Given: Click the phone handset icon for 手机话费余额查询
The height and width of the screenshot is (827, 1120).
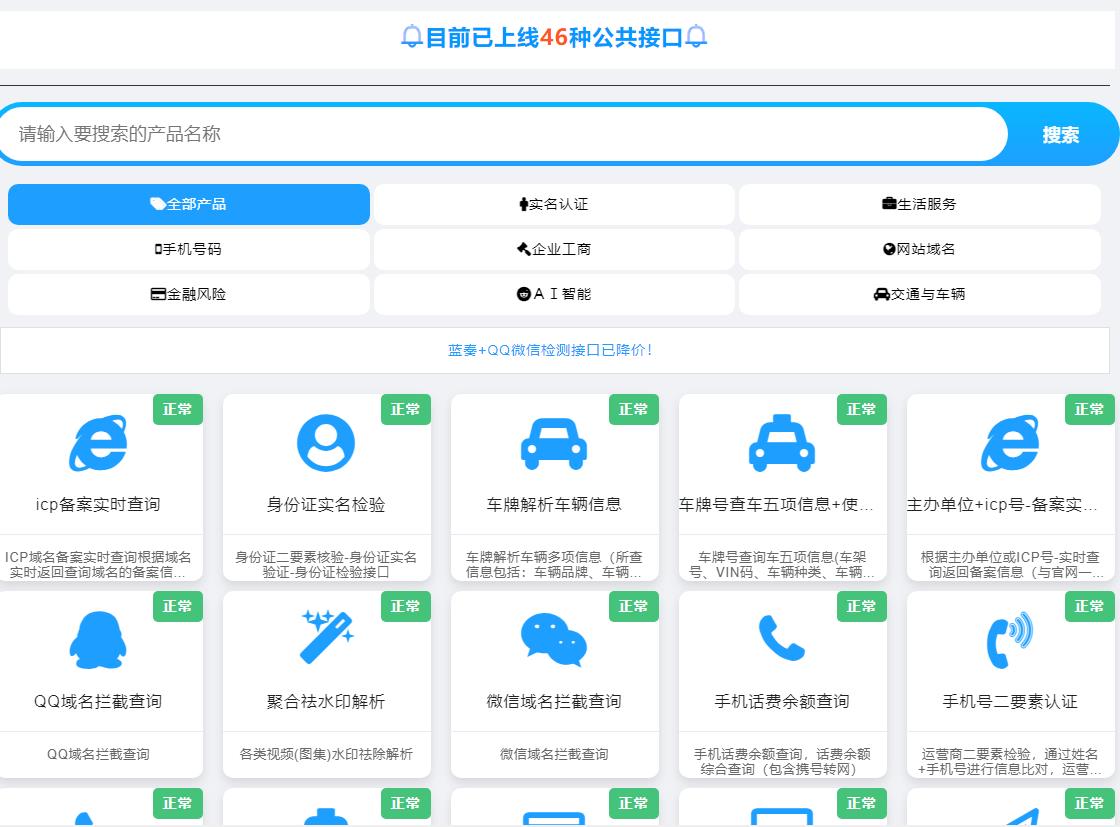Looking at the screenshot, I should (782, 638).
